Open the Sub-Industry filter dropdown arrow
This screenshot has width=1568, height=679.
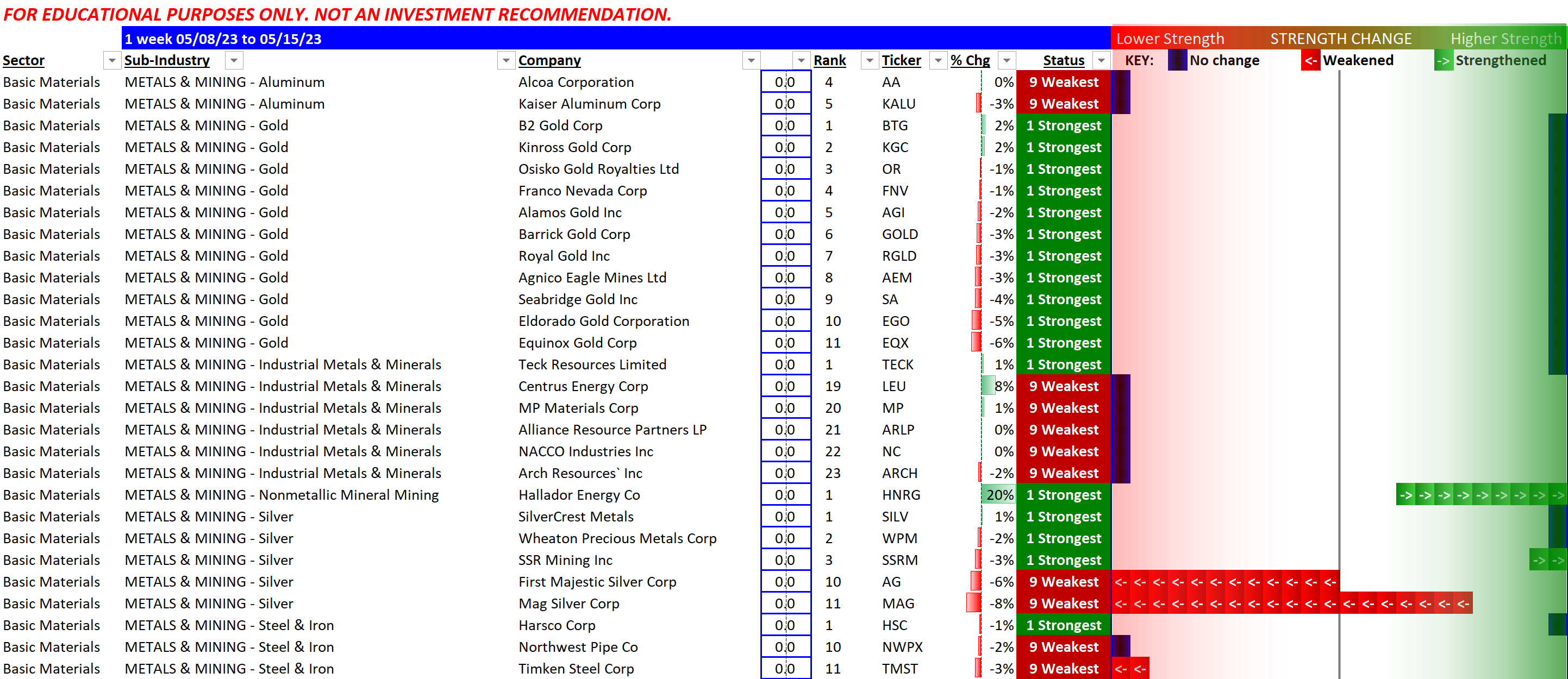click(234, 60)
